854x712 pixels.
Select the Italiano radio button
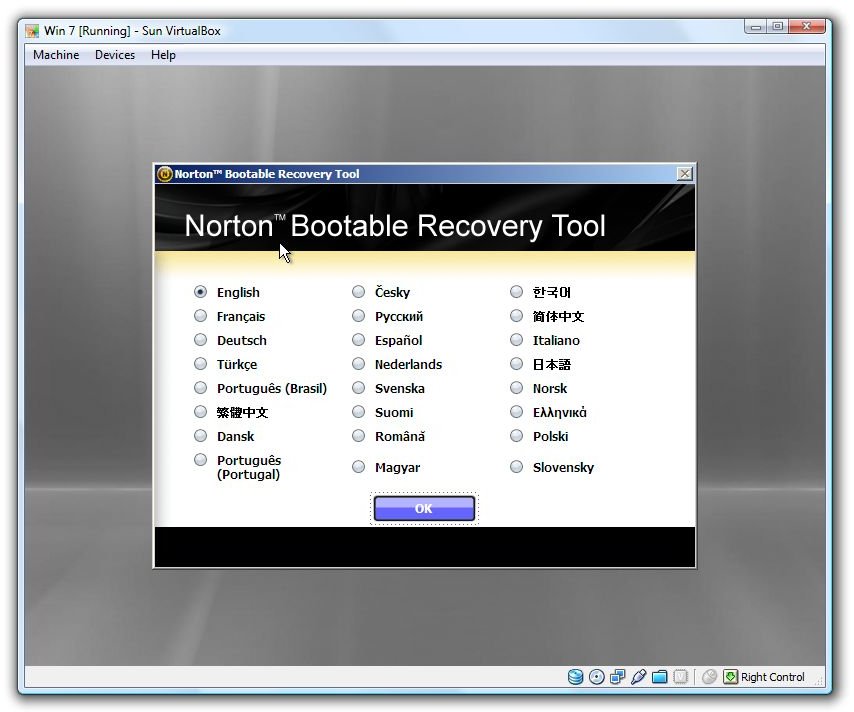click(x=516, y=340)
